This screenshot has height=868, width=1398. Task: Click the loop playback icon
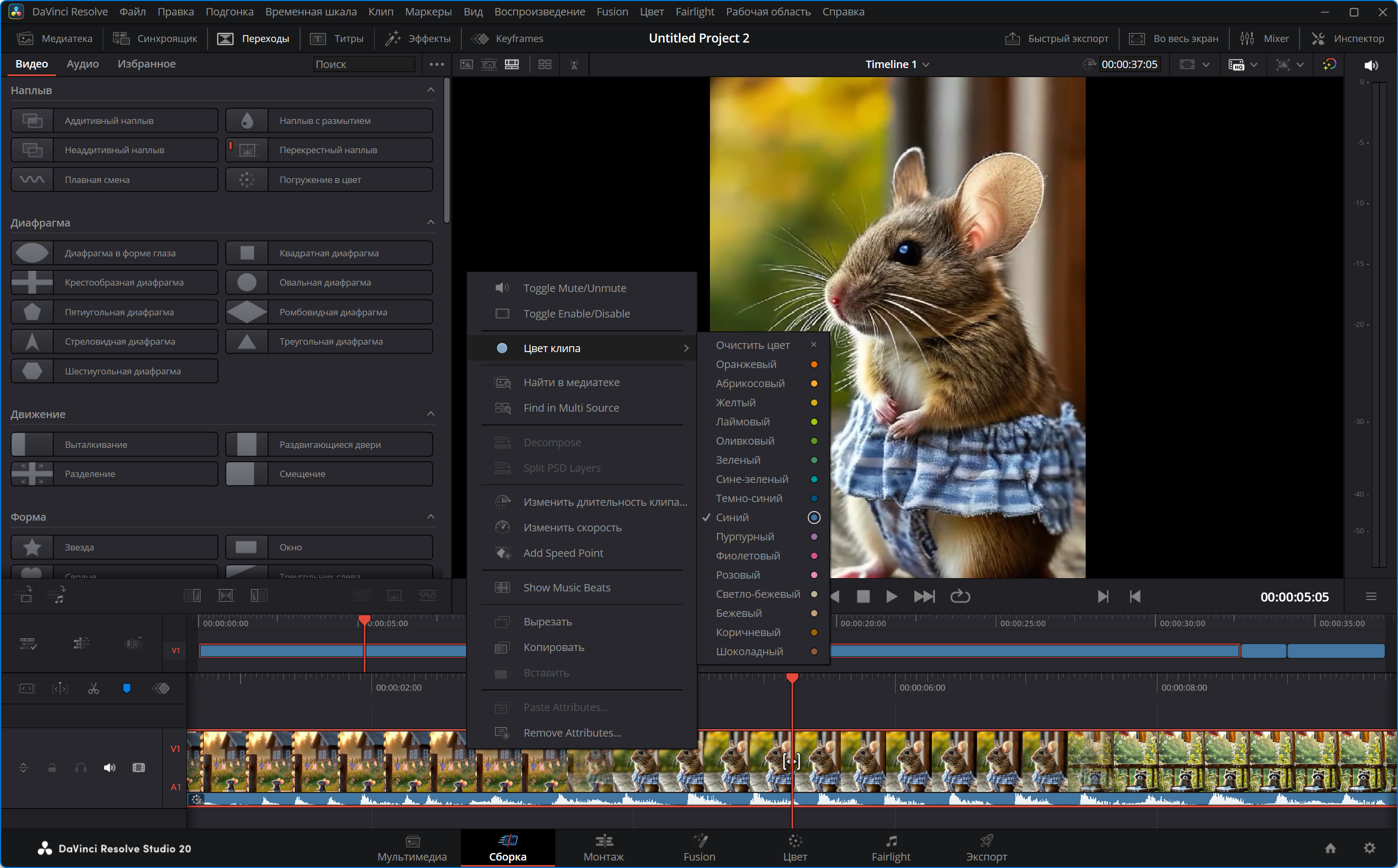(959, 597)
